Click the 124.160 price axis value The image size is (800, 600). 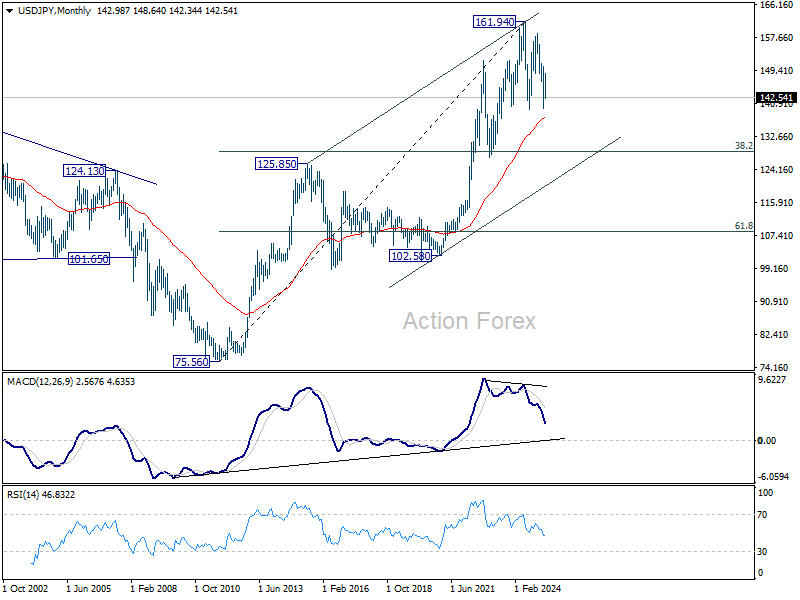[x=776, y=170]
